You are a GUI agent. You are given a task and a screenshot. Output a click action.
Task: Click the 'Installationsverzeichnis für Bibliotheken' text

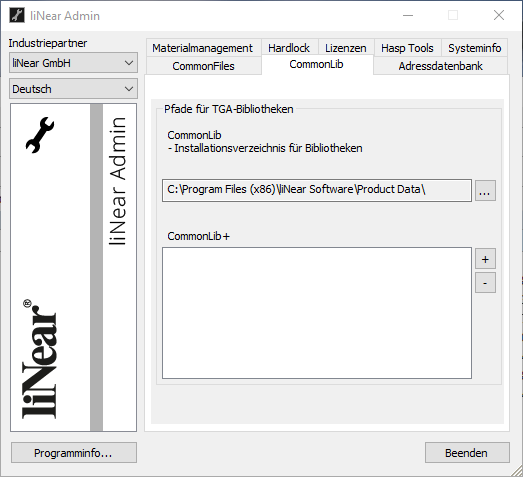pos(268,148)
